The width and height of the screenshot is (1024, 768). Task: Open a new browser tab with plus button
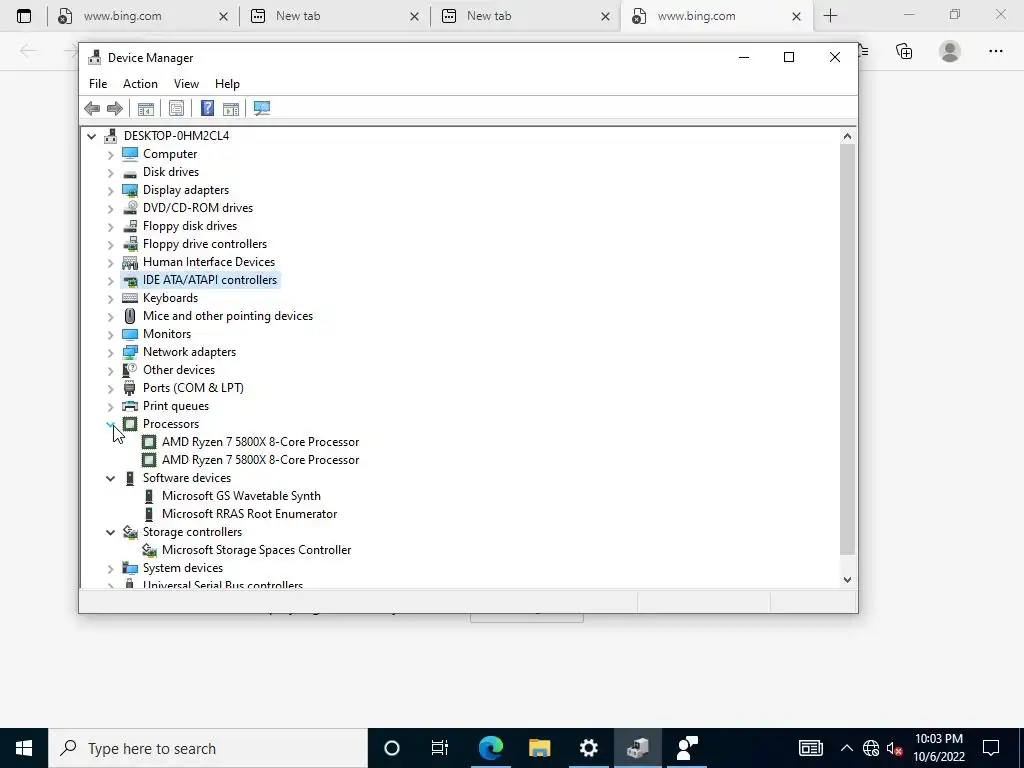click(x=830, y=16)
